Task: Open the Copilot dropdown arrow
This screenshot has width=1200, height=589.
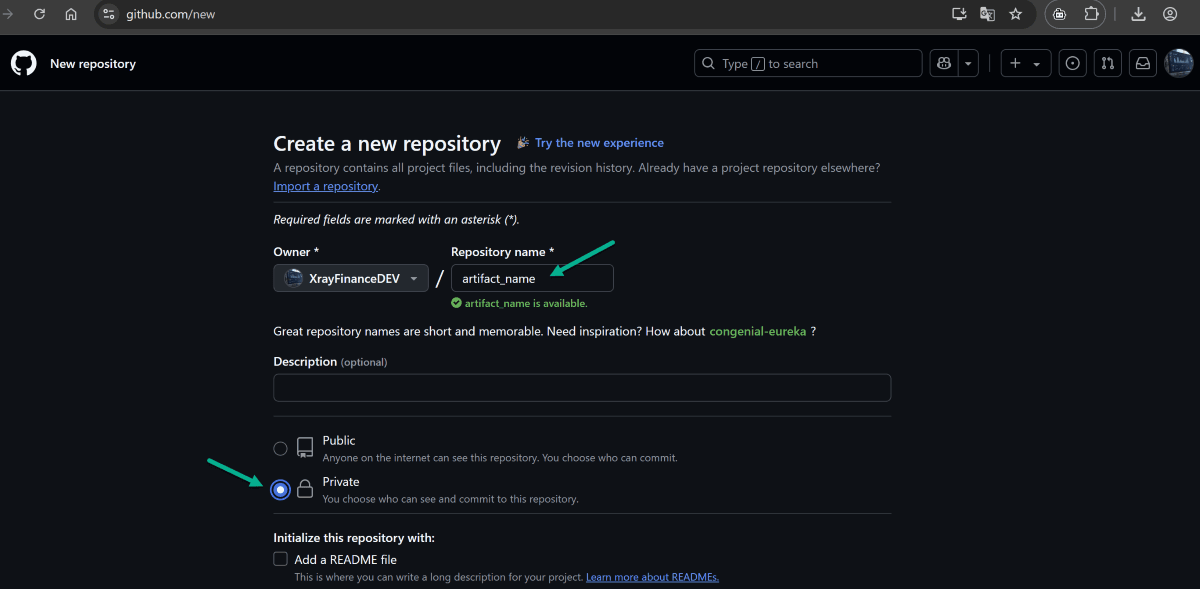Action: point(967,62)
